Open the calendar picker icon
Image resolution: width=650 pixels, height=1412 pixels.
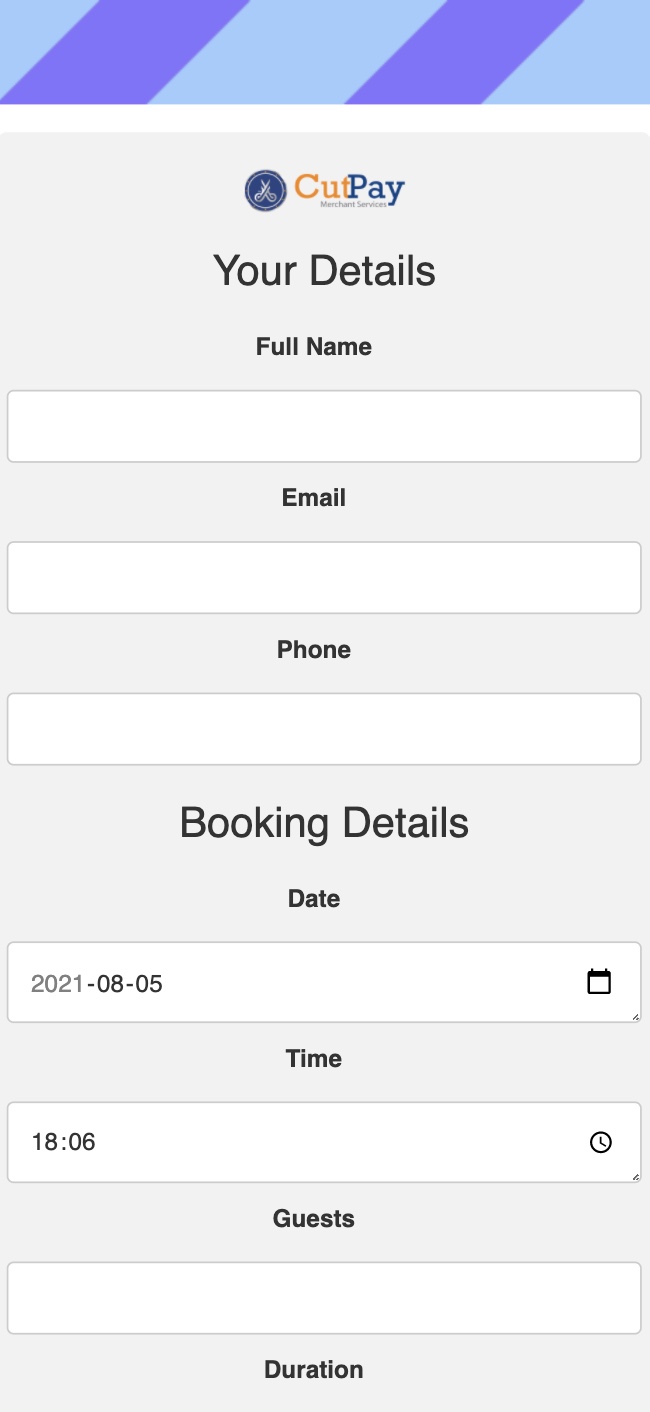pyautogui.click(x=598, y=982)
